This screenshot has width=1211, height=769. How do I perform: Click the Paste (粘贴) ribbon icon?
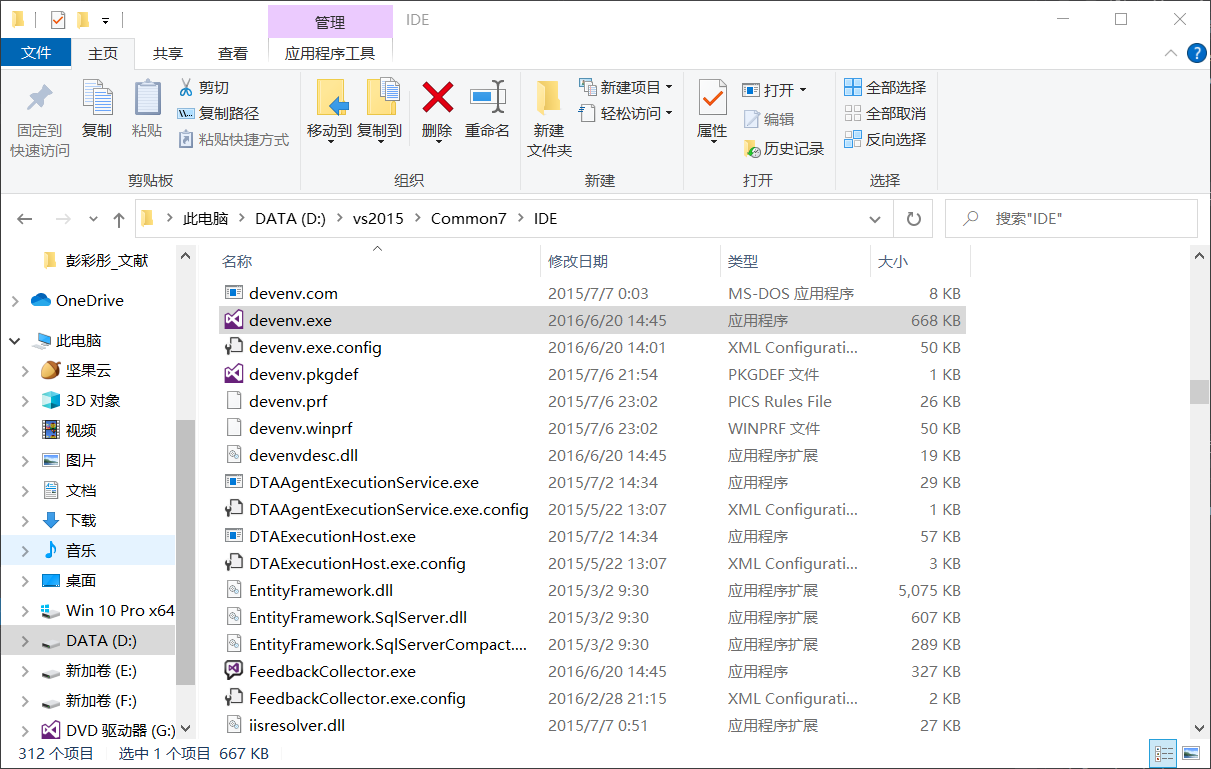tap(147, 99)
